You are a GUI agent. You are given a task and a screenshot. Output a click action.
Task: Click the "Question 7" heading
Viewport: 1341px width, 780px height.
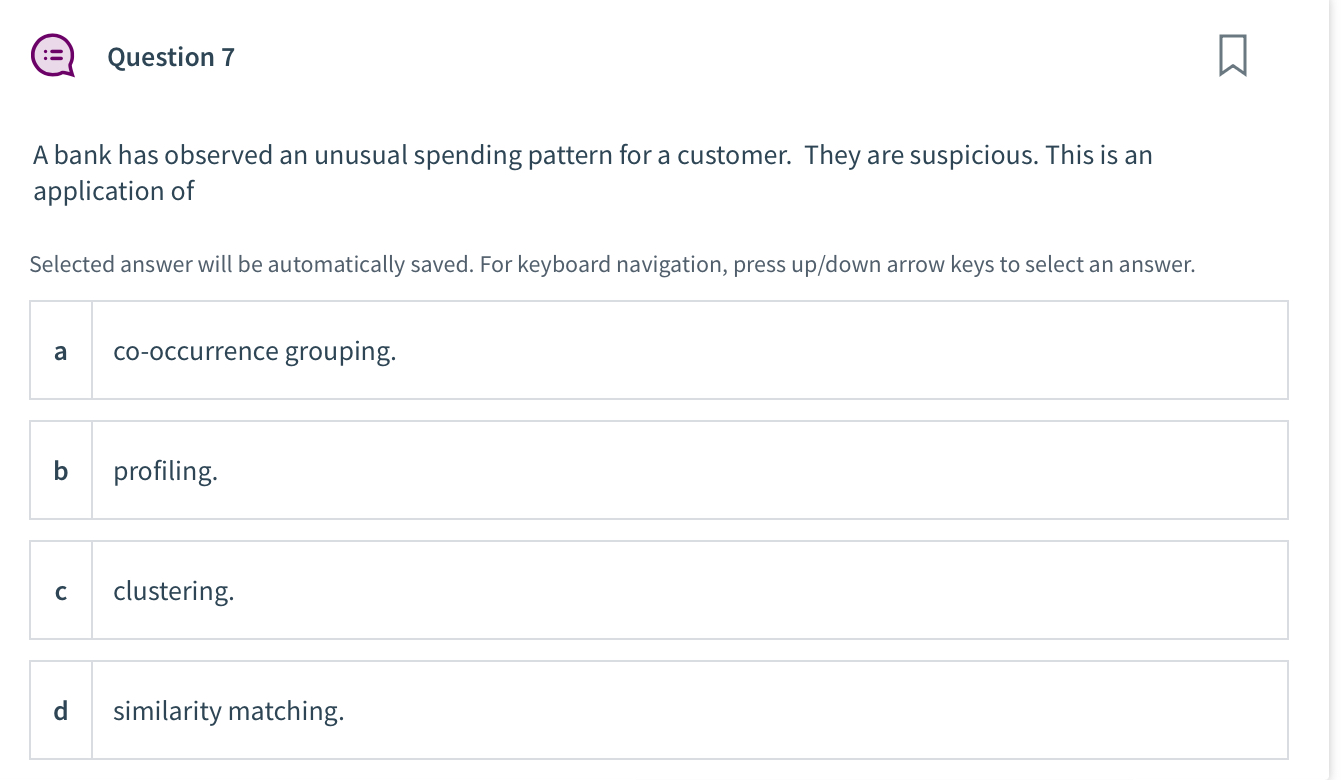[x=171, y=57]
